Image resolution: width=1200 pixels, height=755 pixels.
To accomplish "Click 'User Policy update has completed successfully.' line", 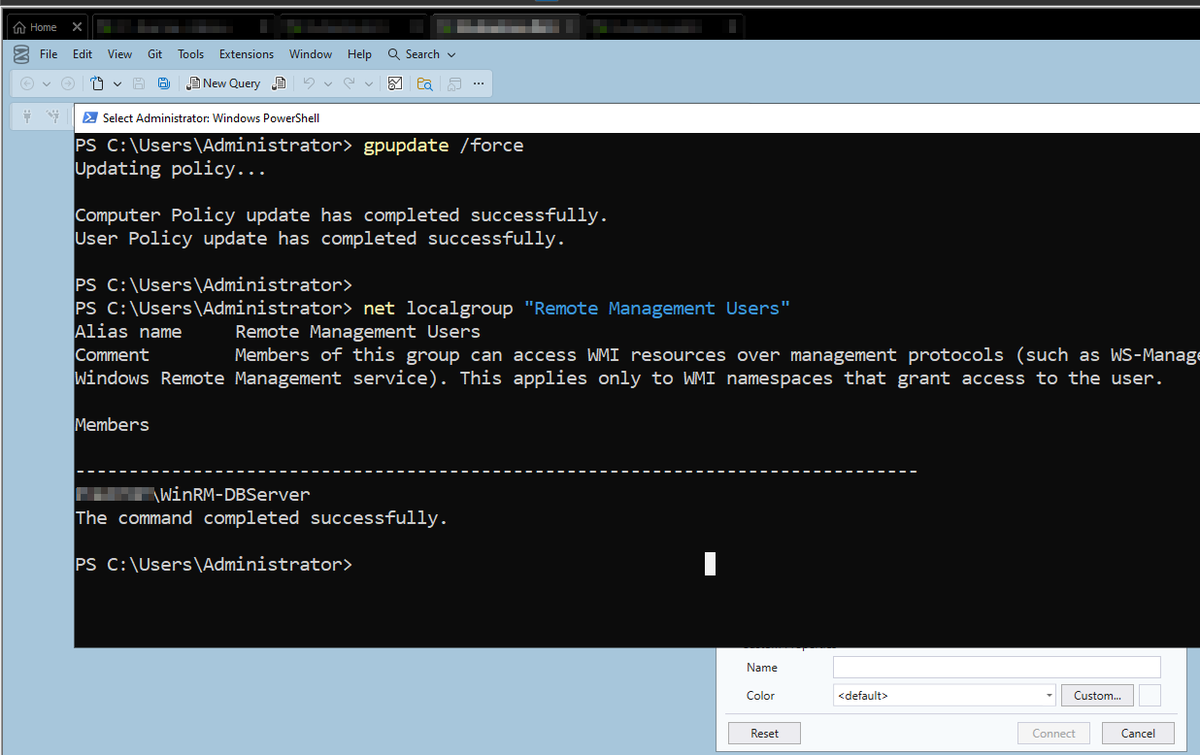I will click(x=320, y=238).
